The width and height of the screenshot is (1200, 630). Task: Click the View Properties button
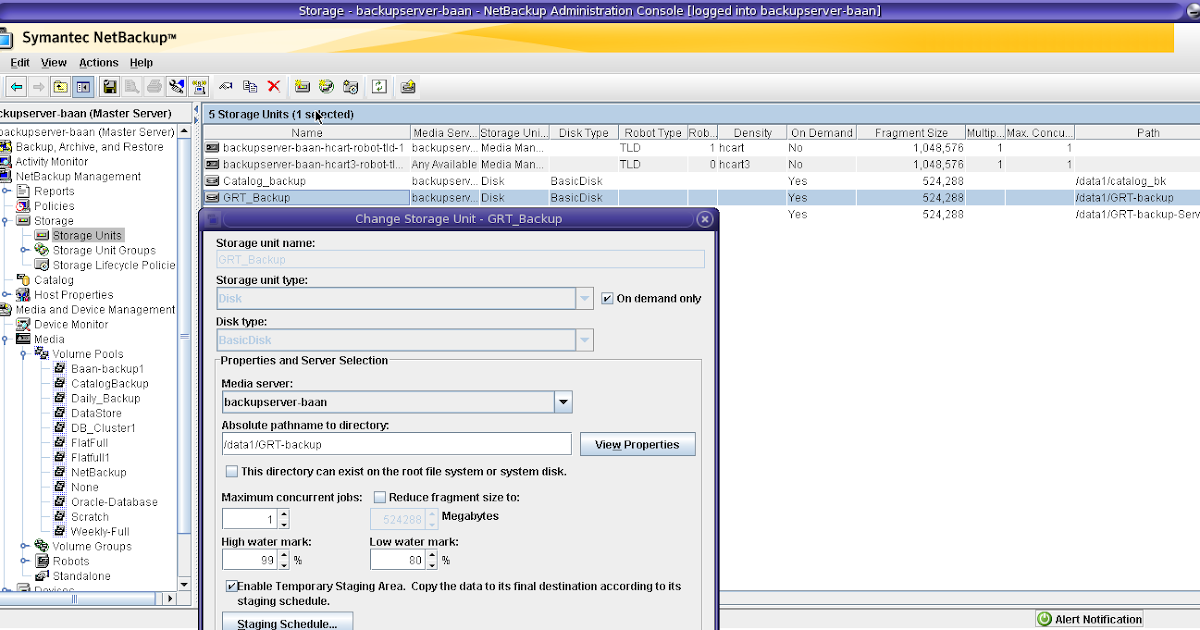637,444
